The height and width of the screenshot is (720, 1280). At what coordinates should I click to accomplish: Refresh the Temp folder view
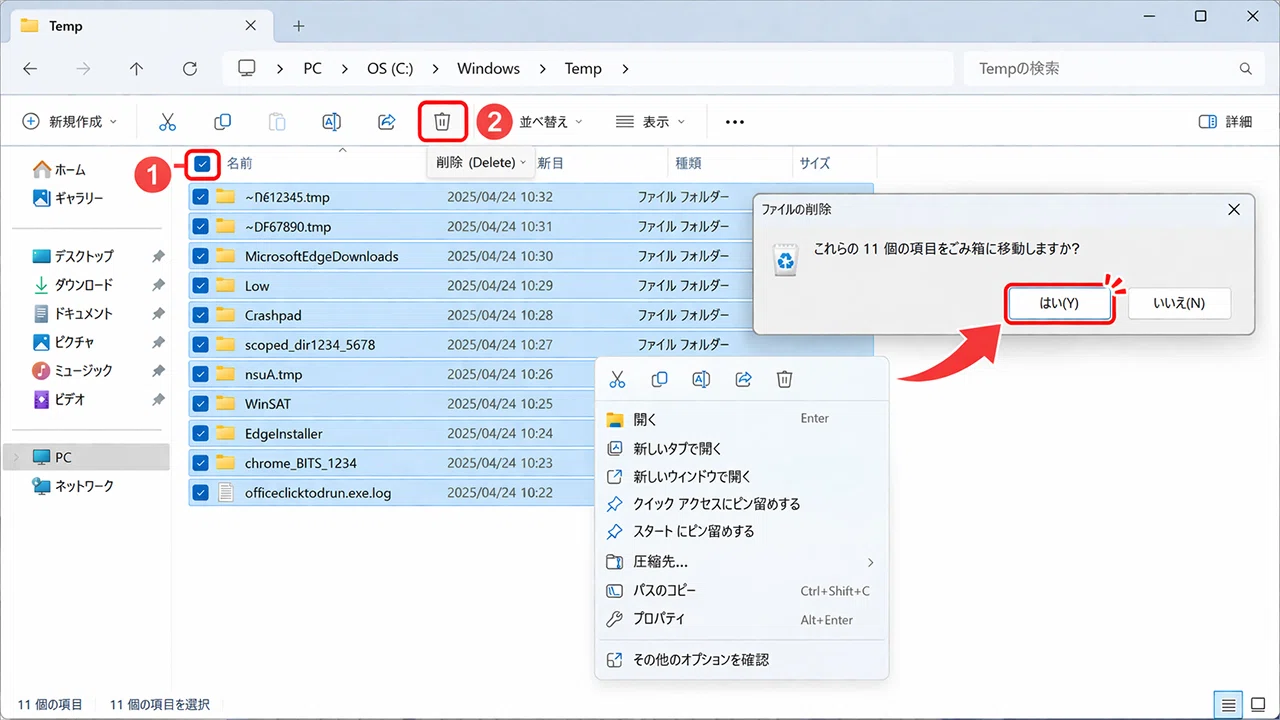click(x=190, y=69)
